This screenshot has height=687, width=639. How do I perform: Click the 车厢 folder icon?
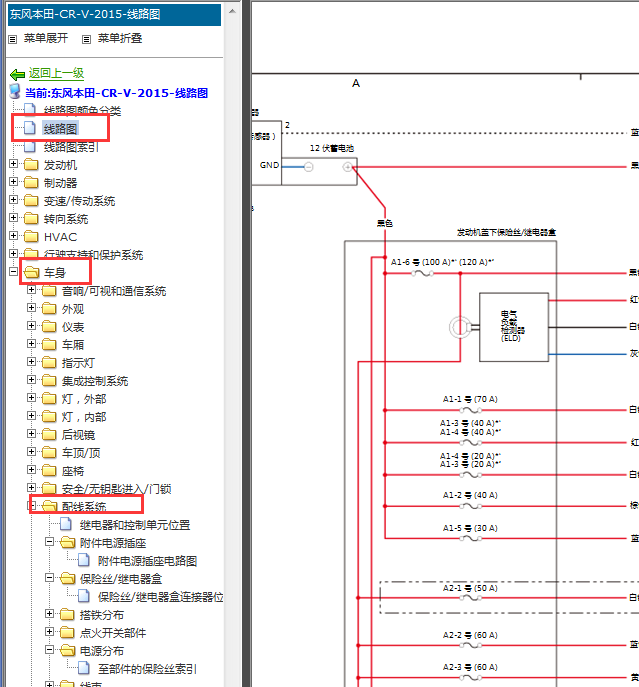49,344
